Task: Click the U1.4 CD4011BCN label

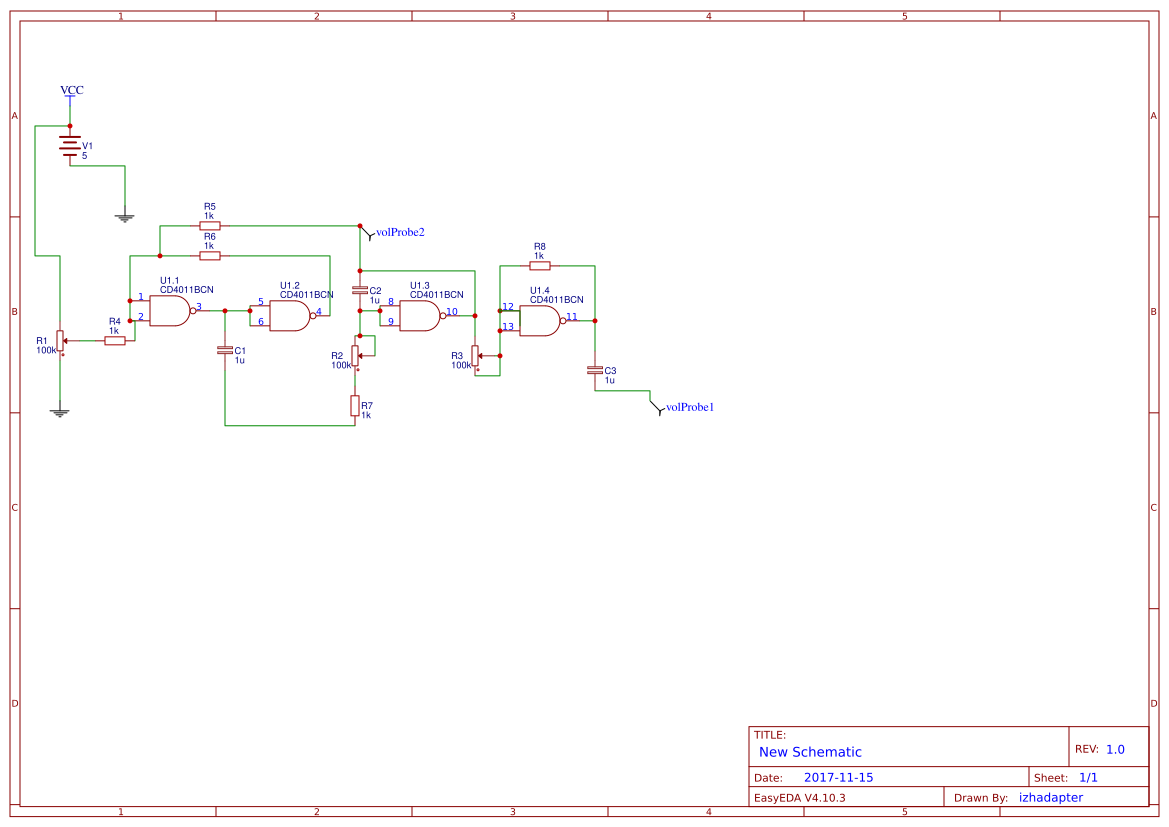Action: pos(557,300)
